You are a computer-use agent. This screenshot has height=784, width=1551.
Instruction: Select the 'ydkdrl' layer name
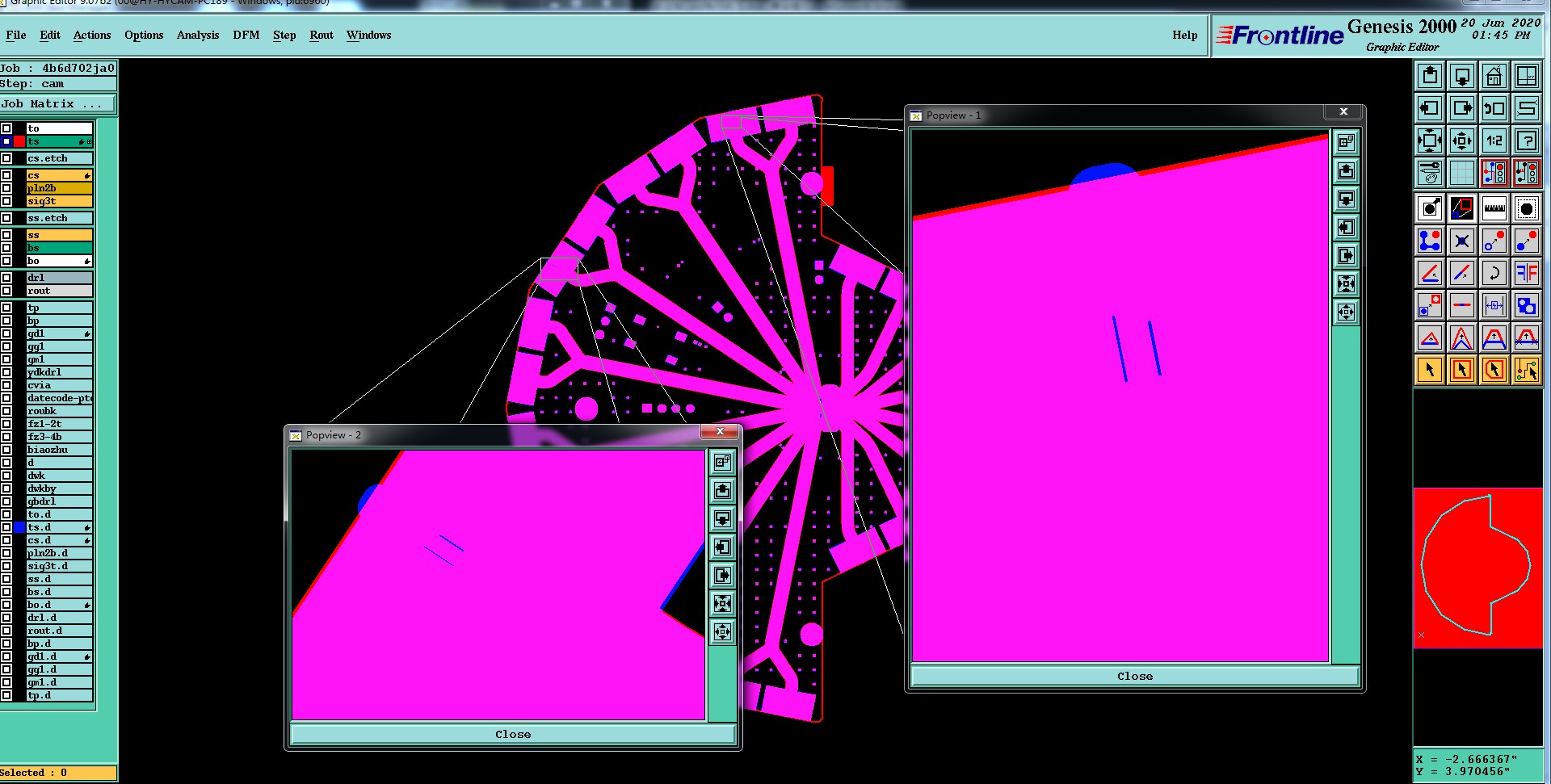[x=60, y=372]
